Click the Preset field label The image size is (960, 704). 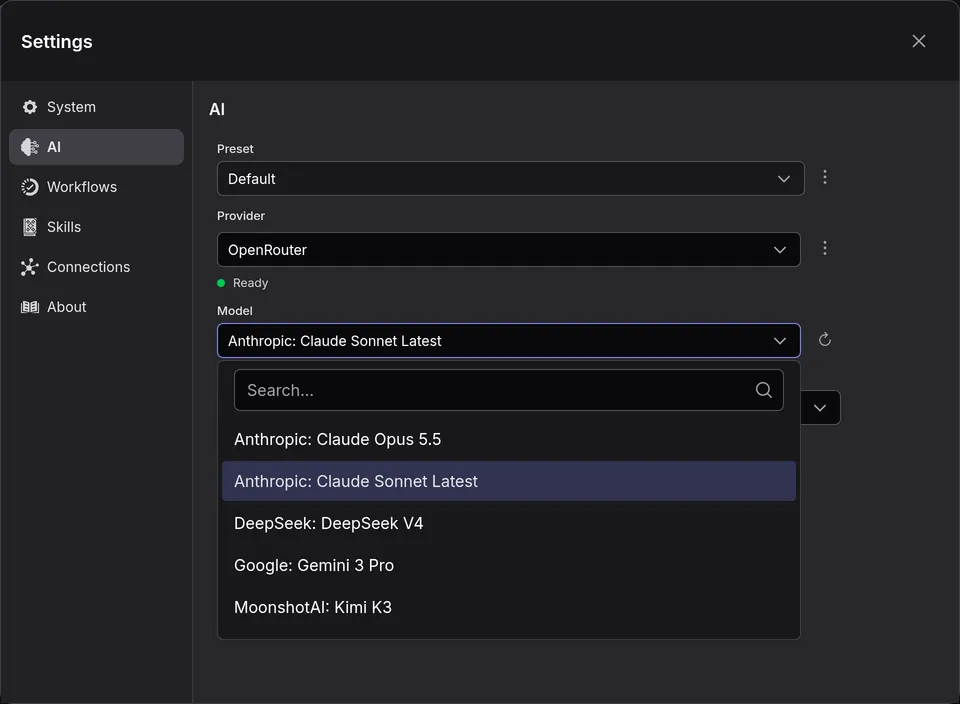235,149
